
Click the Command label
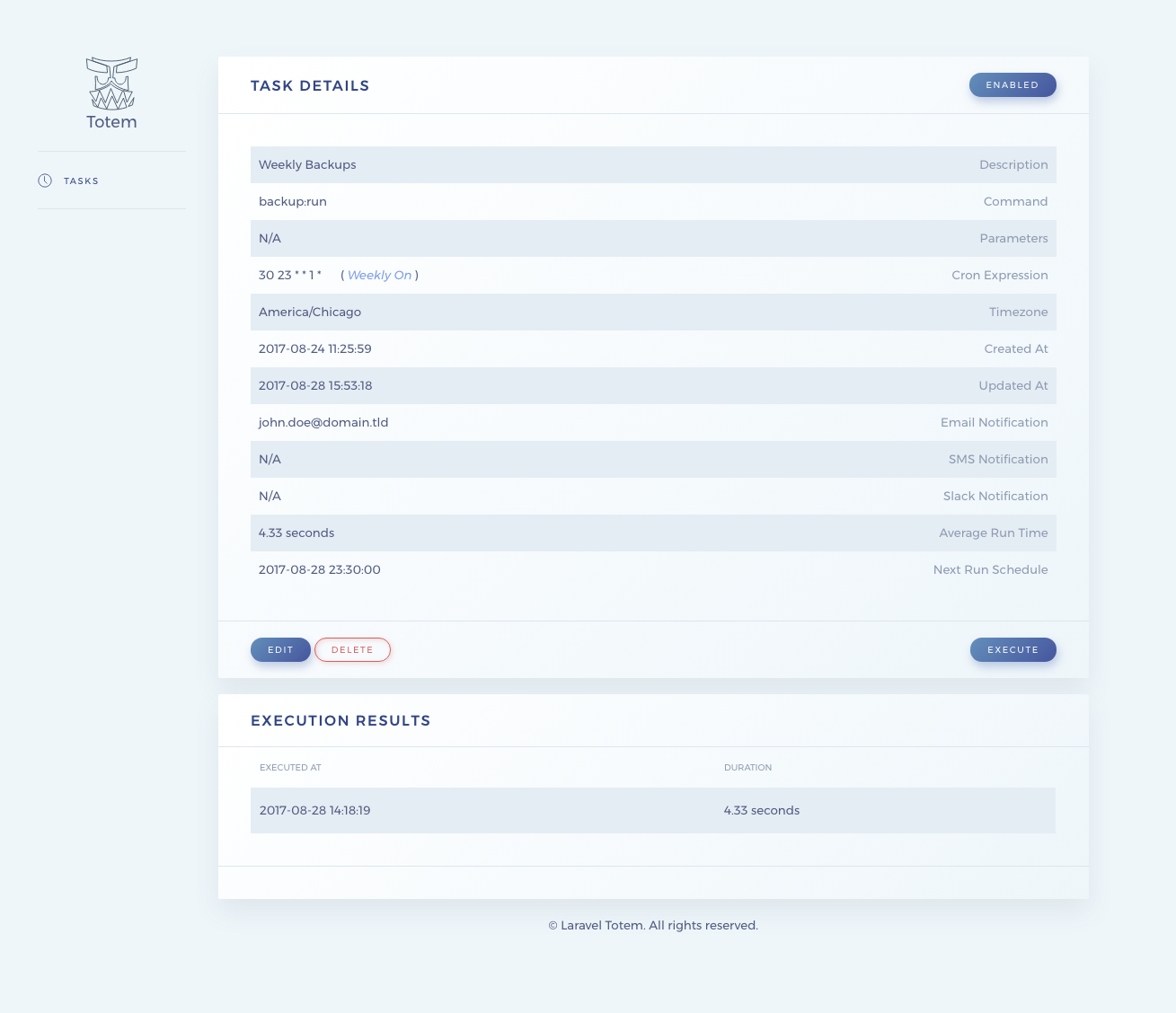[1015, 201]
